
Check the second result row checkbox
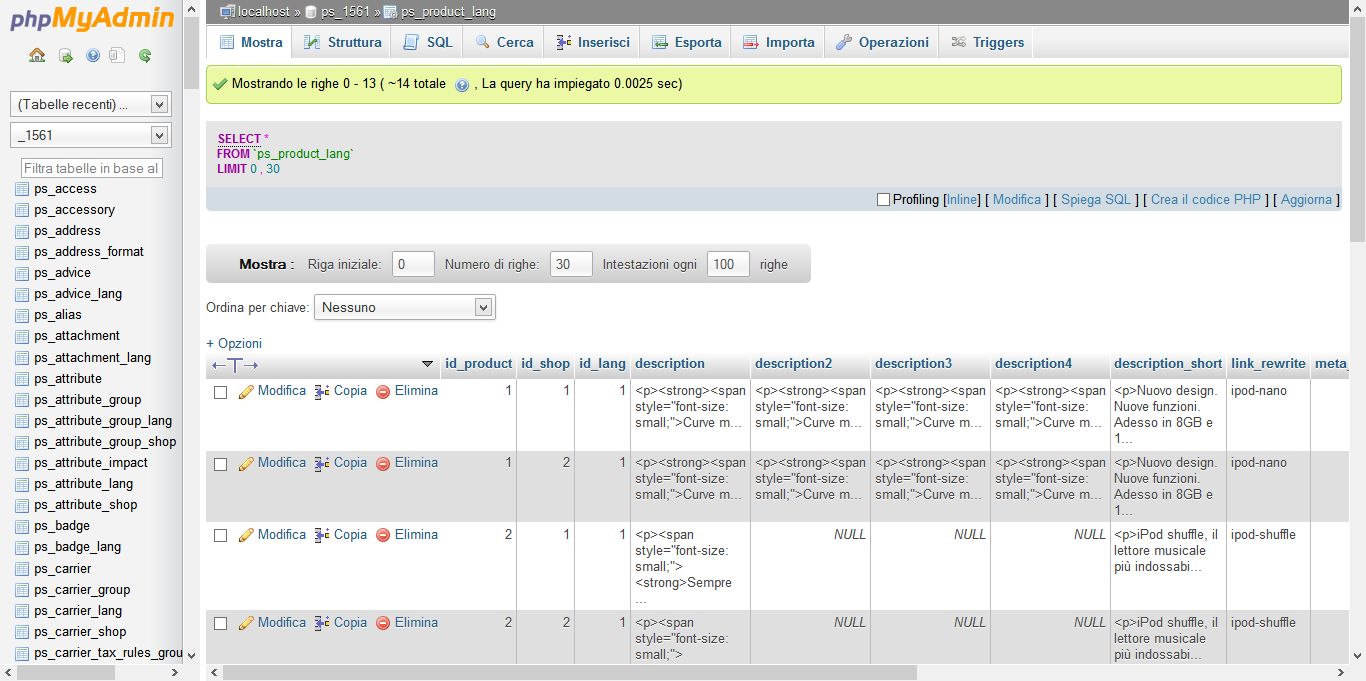click(221, 464)
